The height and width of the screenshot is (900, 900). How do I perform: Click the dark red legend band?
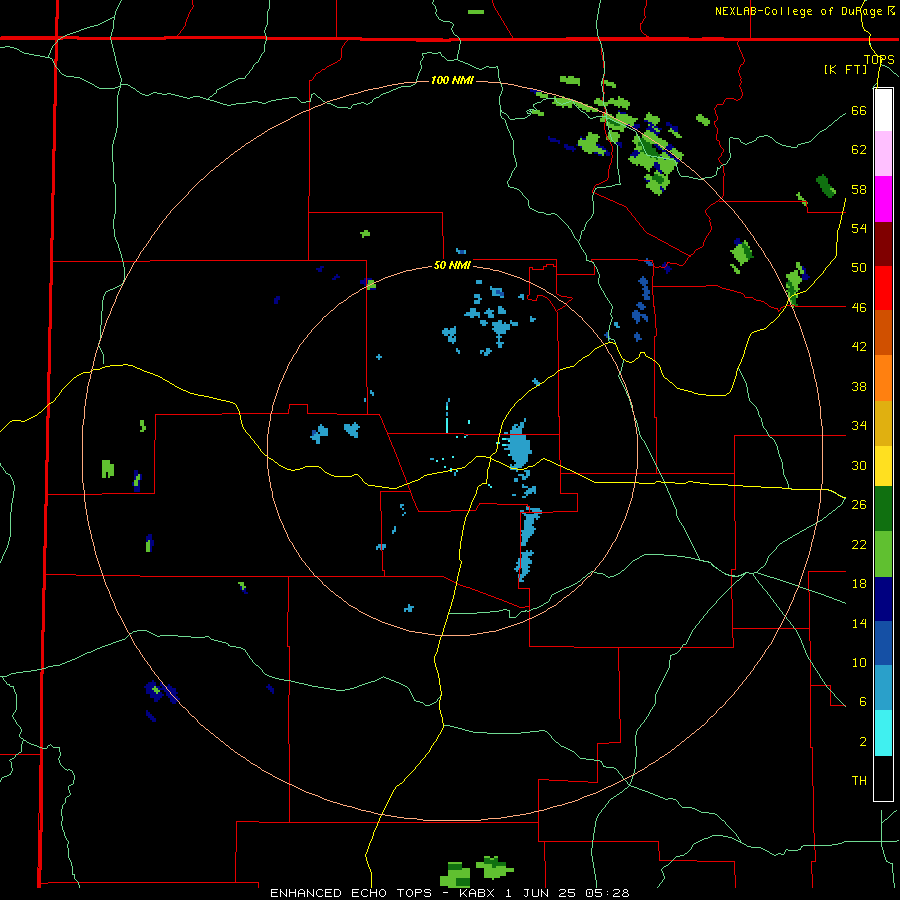tap(883, 243)
